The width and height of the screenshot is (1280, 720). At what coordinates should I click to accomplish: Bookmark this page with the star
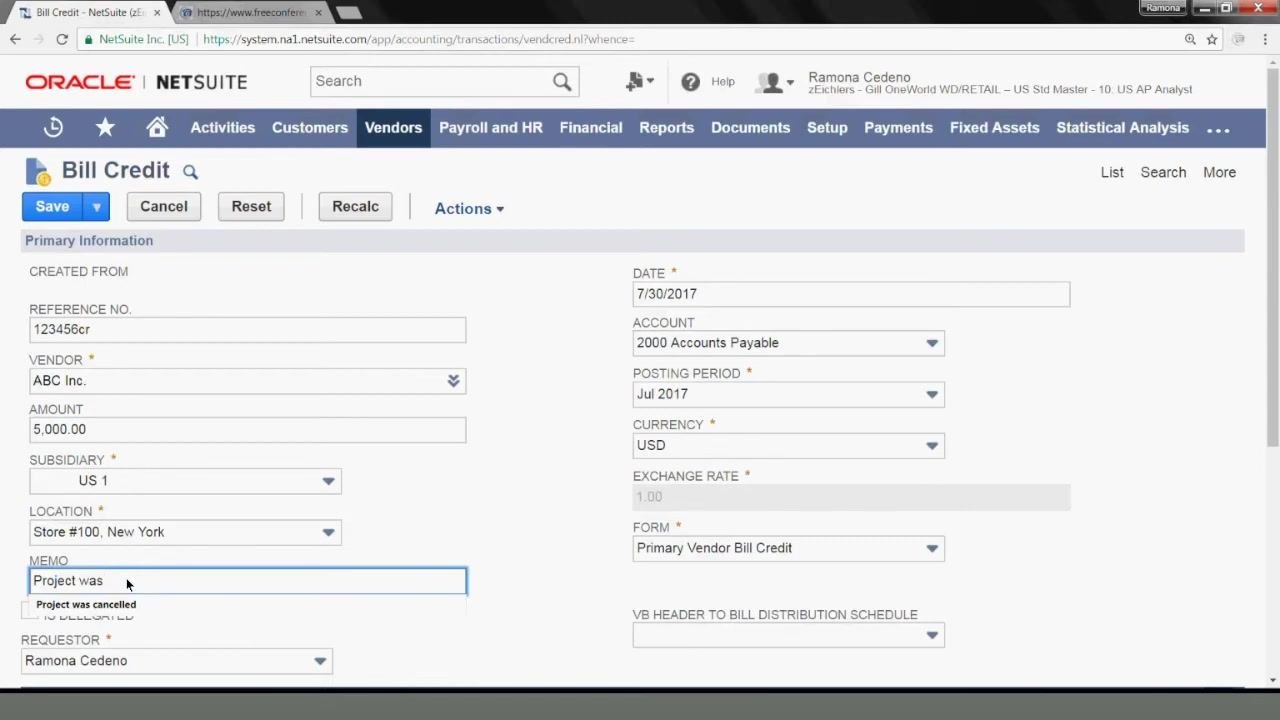(1212, 39)
